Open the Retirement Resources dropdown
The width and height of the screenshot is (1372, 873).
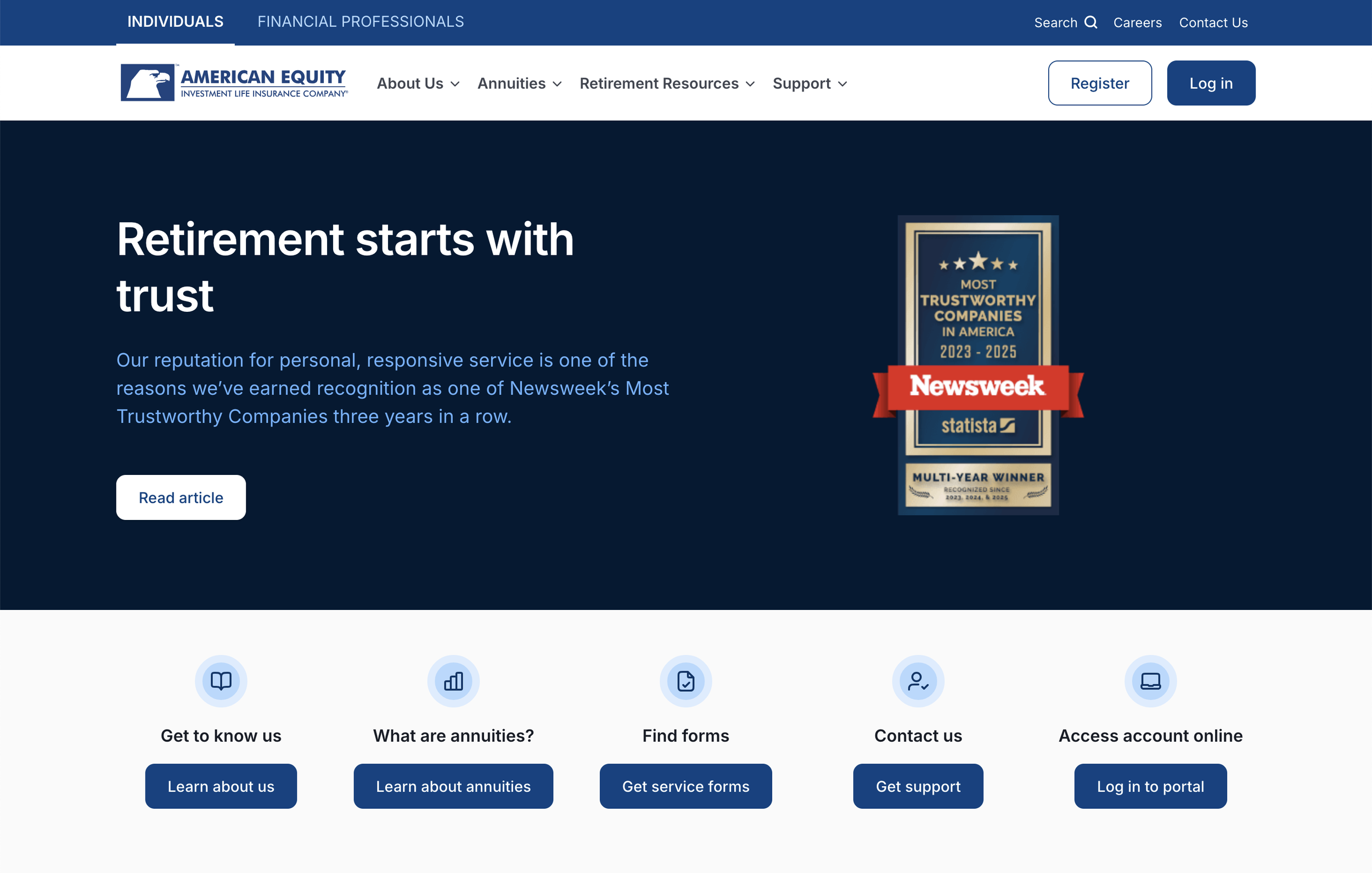pyautogui.click(x=667, y=84)
